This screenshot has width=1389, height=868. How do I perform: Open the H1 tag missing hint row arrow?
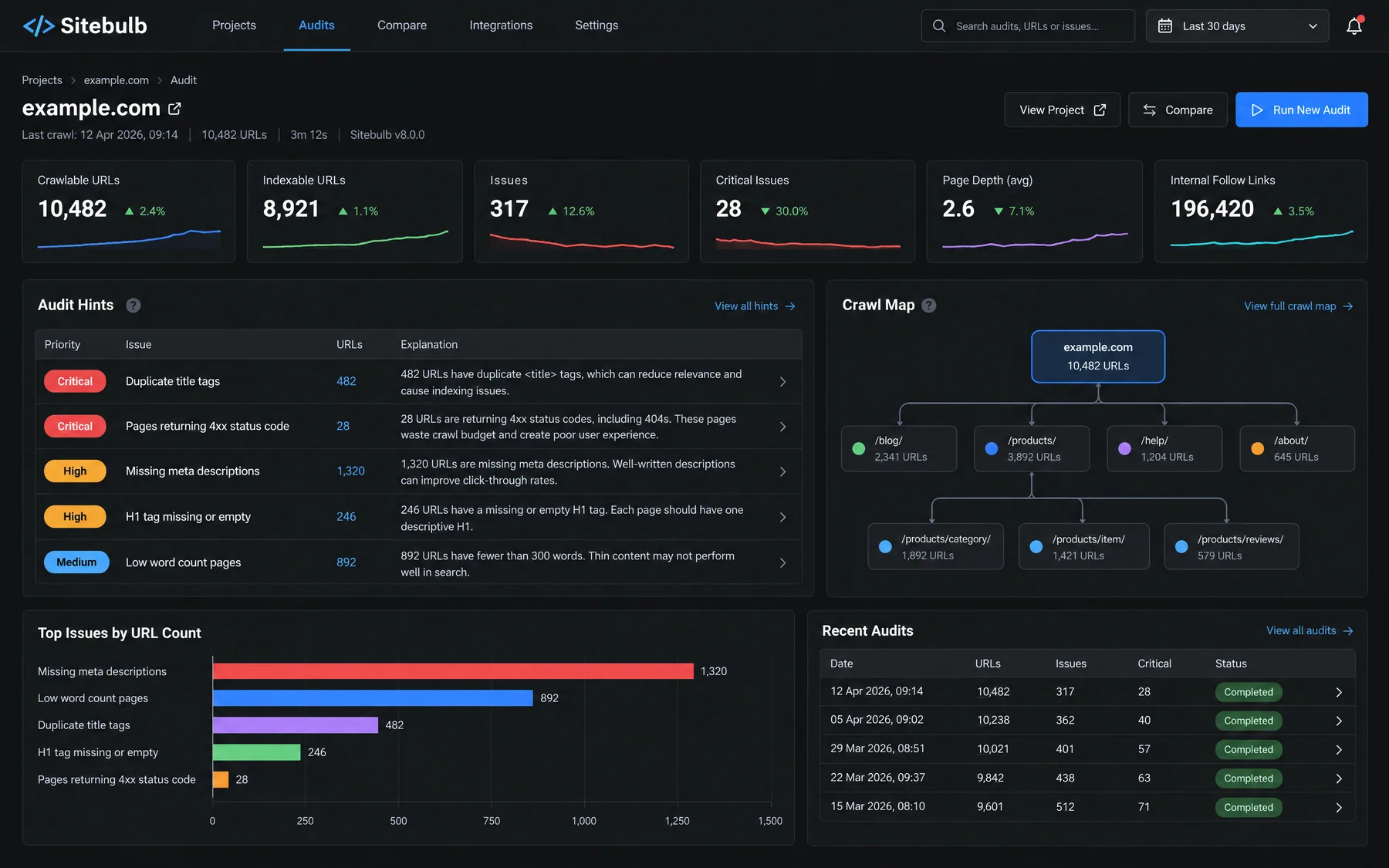[782, 517]
